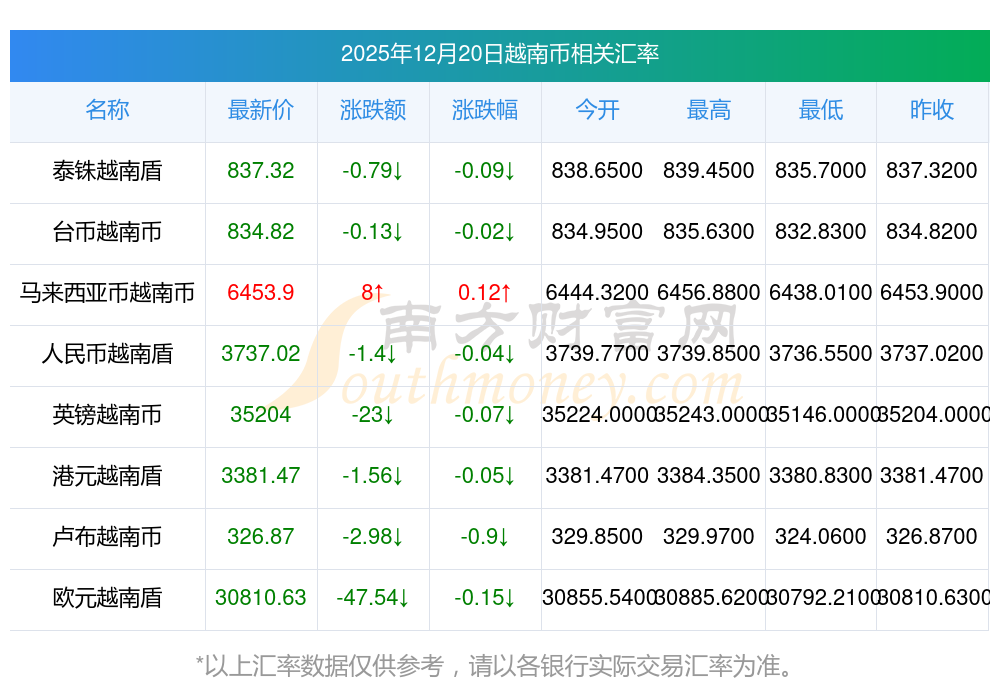Click the opening value 329.8500

(x=597, y=536)
